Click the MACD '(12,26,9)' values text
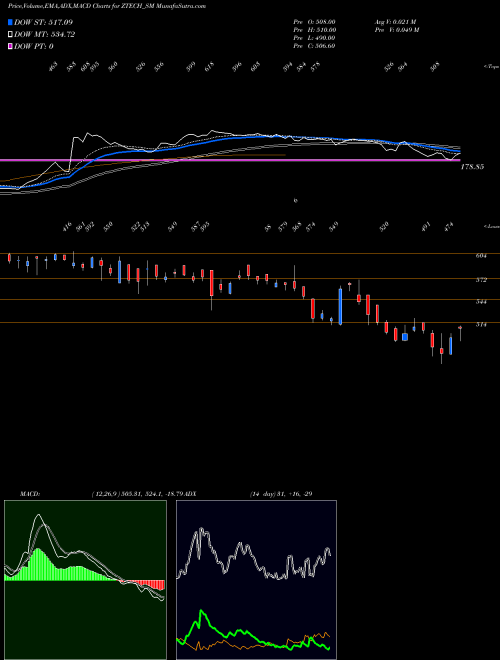 coord(138,494)
